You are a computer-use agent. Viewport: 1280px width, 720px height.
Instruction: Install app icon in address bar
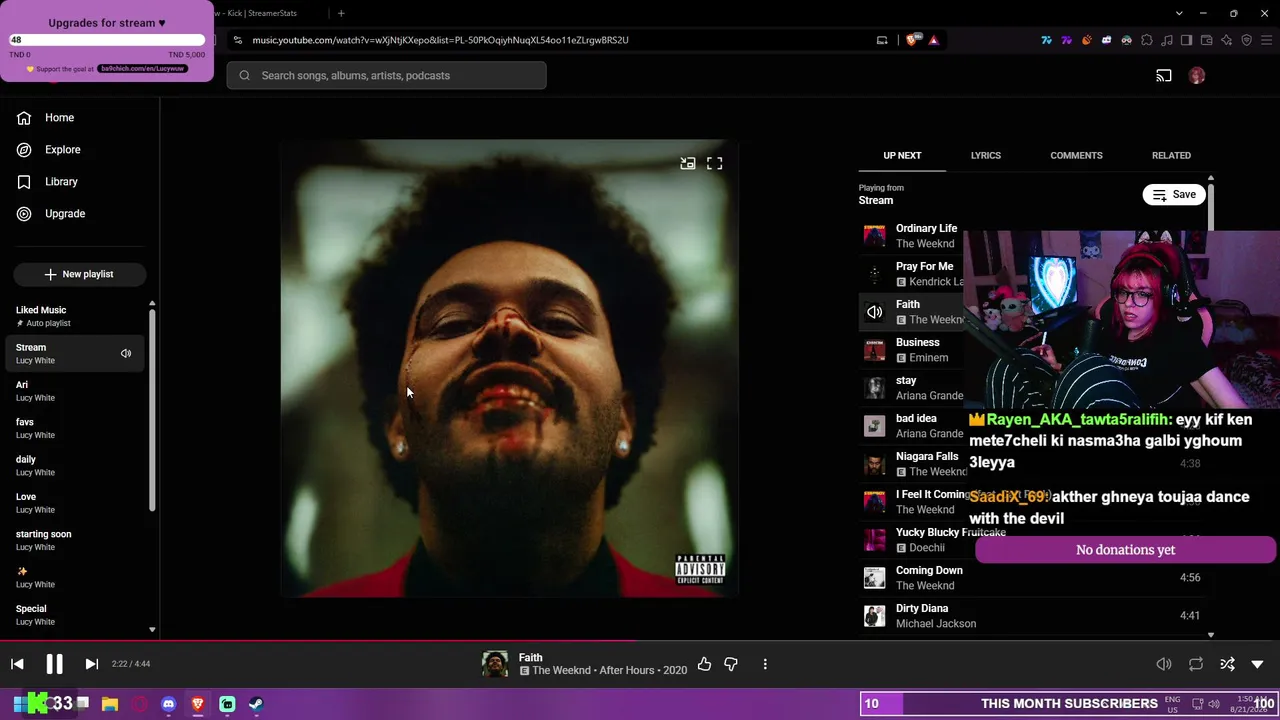882,40
